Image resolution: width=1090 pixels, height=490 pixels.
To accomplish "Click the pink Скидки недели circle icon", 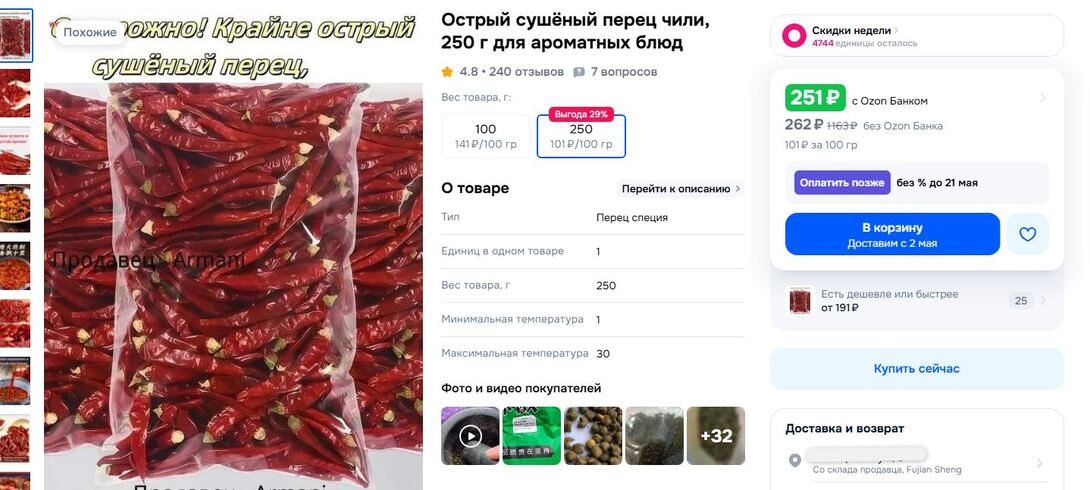I will click(x=794, y=35).
